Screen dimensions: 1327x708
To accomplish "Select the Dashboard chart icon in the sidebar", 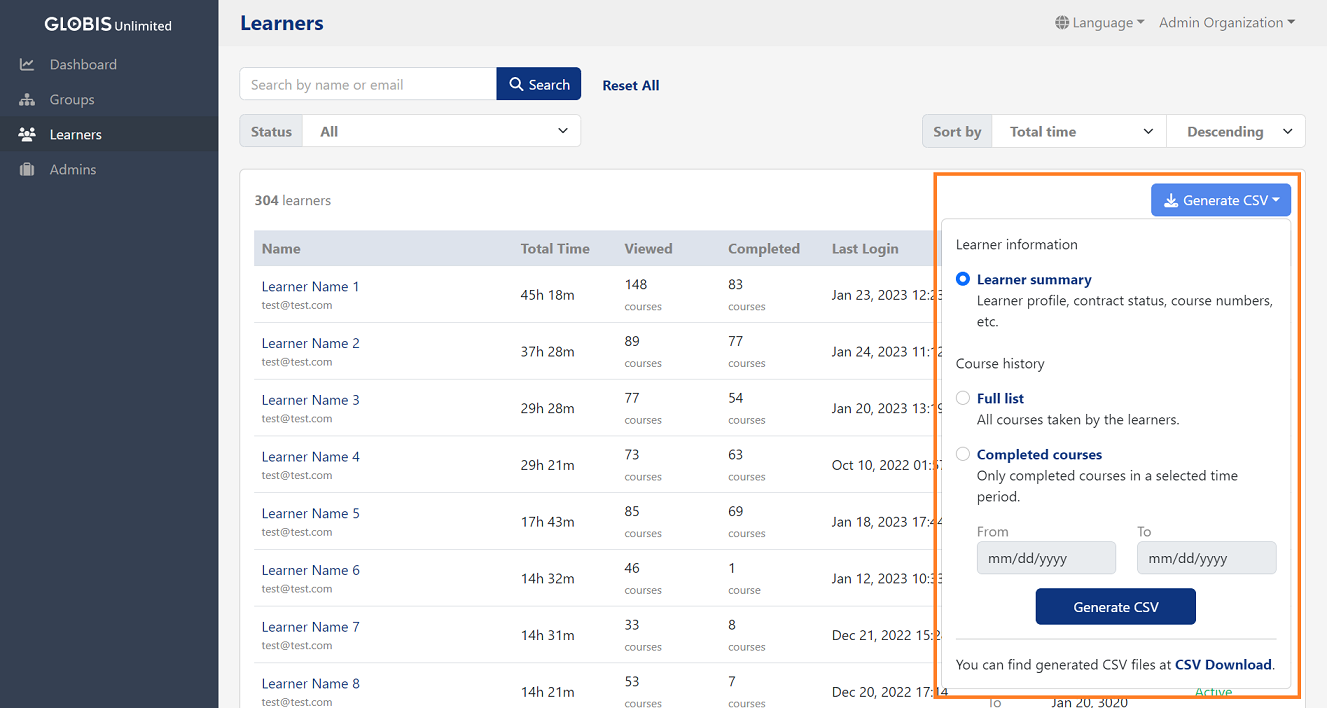I will pyautogui.click(x=27, y=64).
